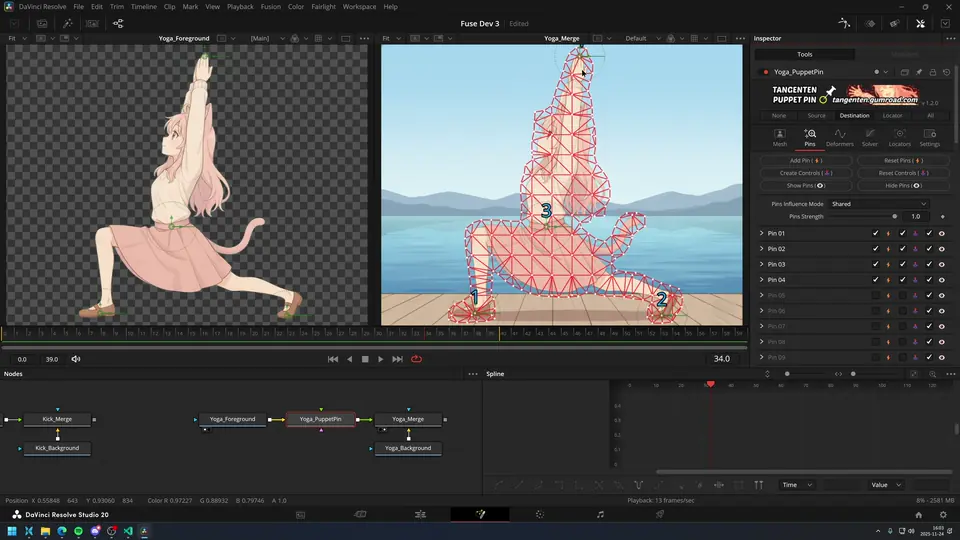Open Microsoft Edge from taskbar
This screenshot has width=960, height=540.
(62, 531)
